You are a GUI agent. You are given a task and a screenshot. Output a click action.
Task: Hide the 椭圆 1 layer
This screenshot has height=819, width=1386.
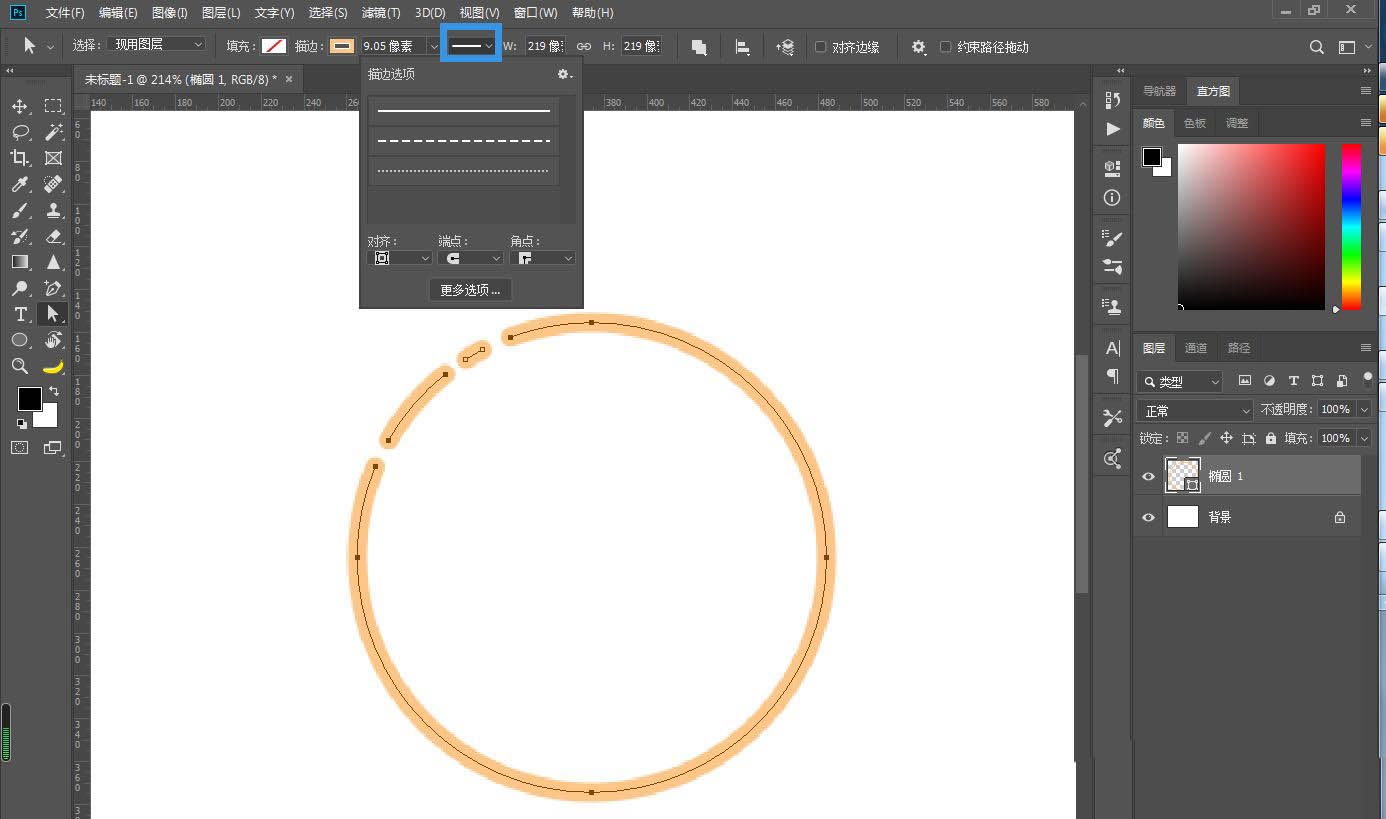[x=1148, y=476]
